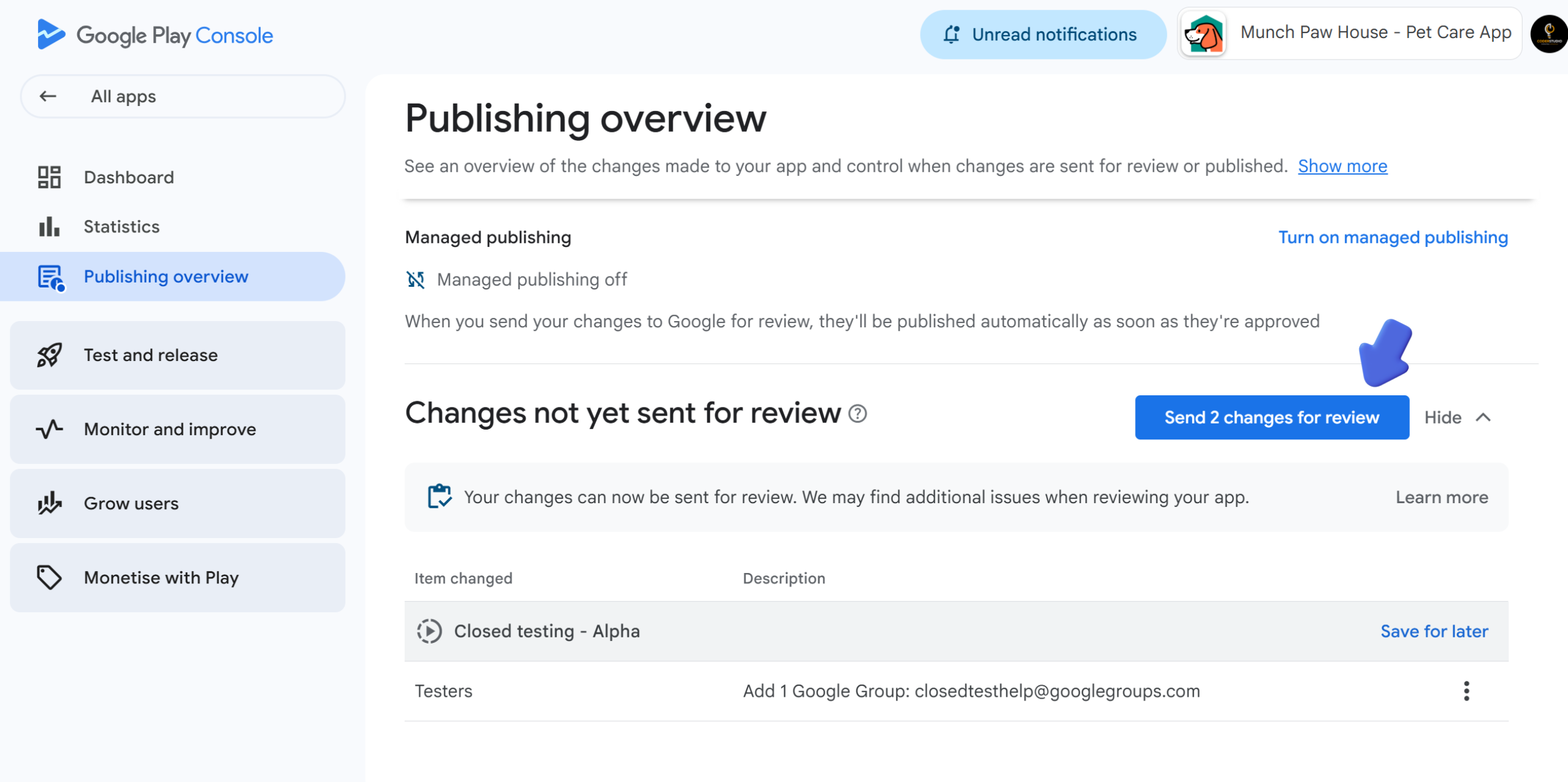This screenshot has height=782, width=1568.
Task: Open the three-dot menu on Testers row
Action: pyautogui.click(x=1466, y=691)
